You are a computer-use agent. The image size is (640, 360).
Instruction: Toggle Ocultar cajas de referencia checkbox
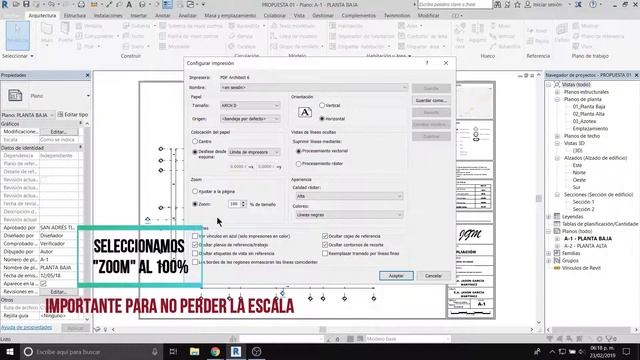click(325, 236)
